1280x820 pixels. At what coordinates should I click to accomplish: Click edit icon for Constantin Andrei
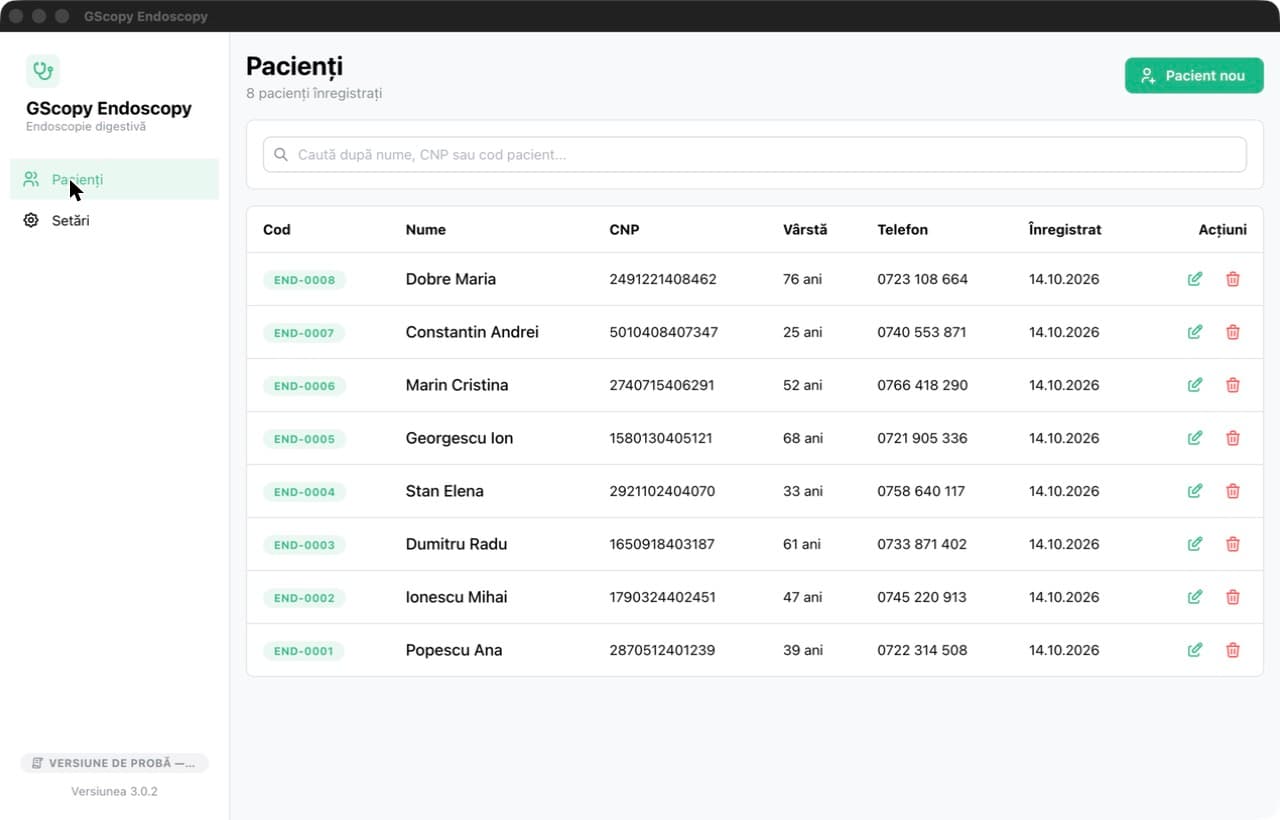1194,332
